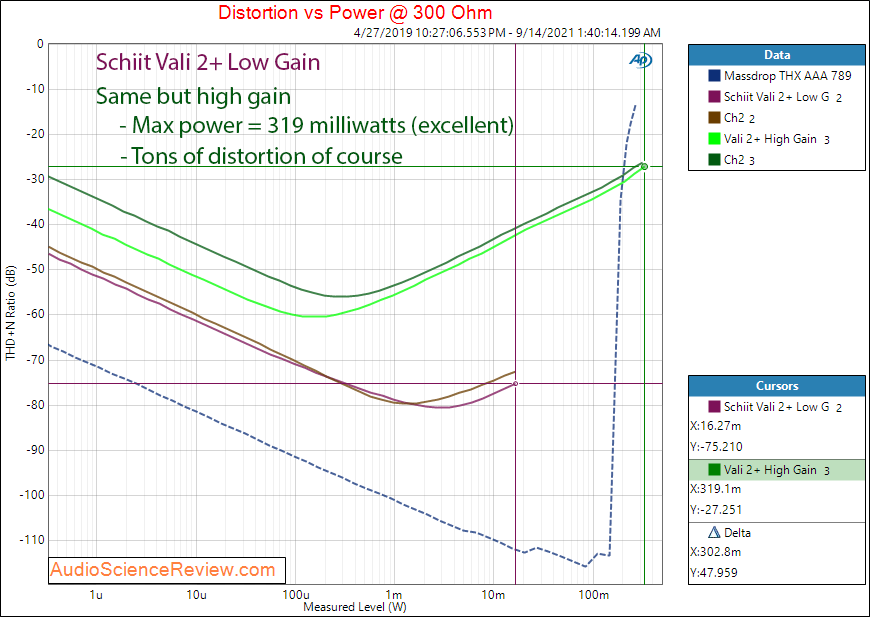Screen dimensions: 870x617
Task: Click the Massdrop THX AAA 789 color swatch
Action: (714, 75)
